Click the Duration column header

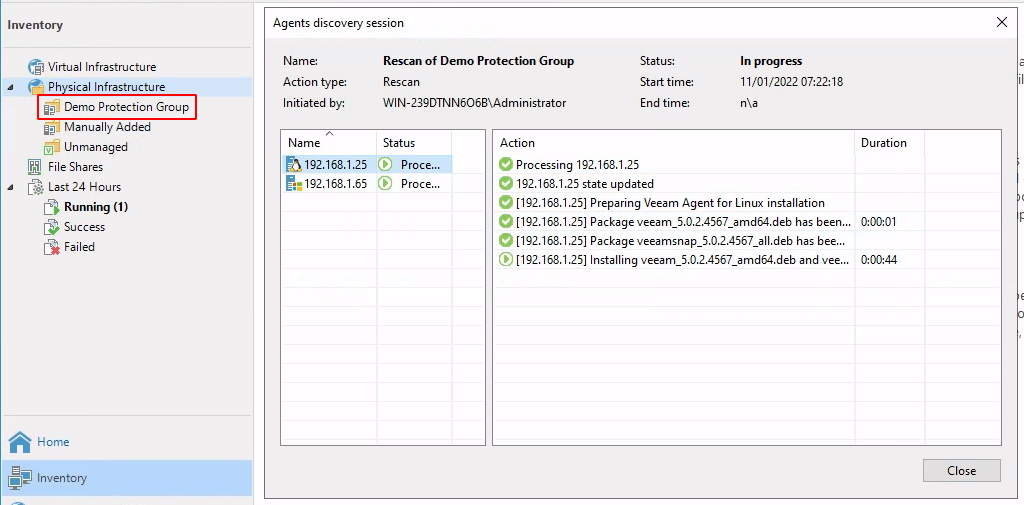pyautogui.click(x=889, y=143)
